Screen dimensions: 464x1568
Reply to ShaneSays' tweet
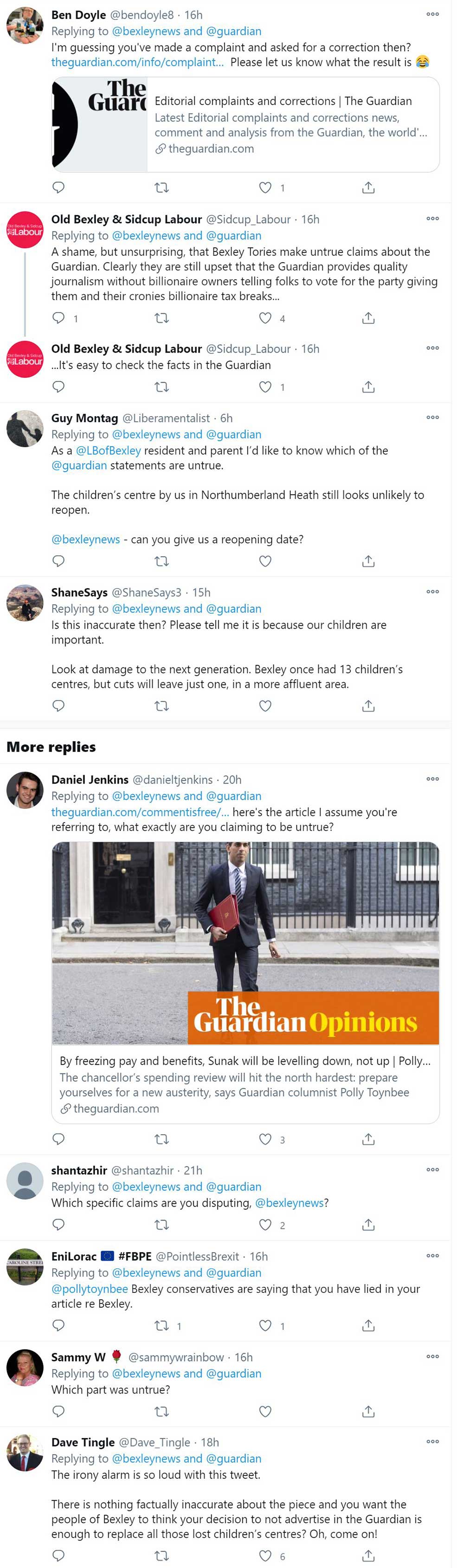click(58, 706)
